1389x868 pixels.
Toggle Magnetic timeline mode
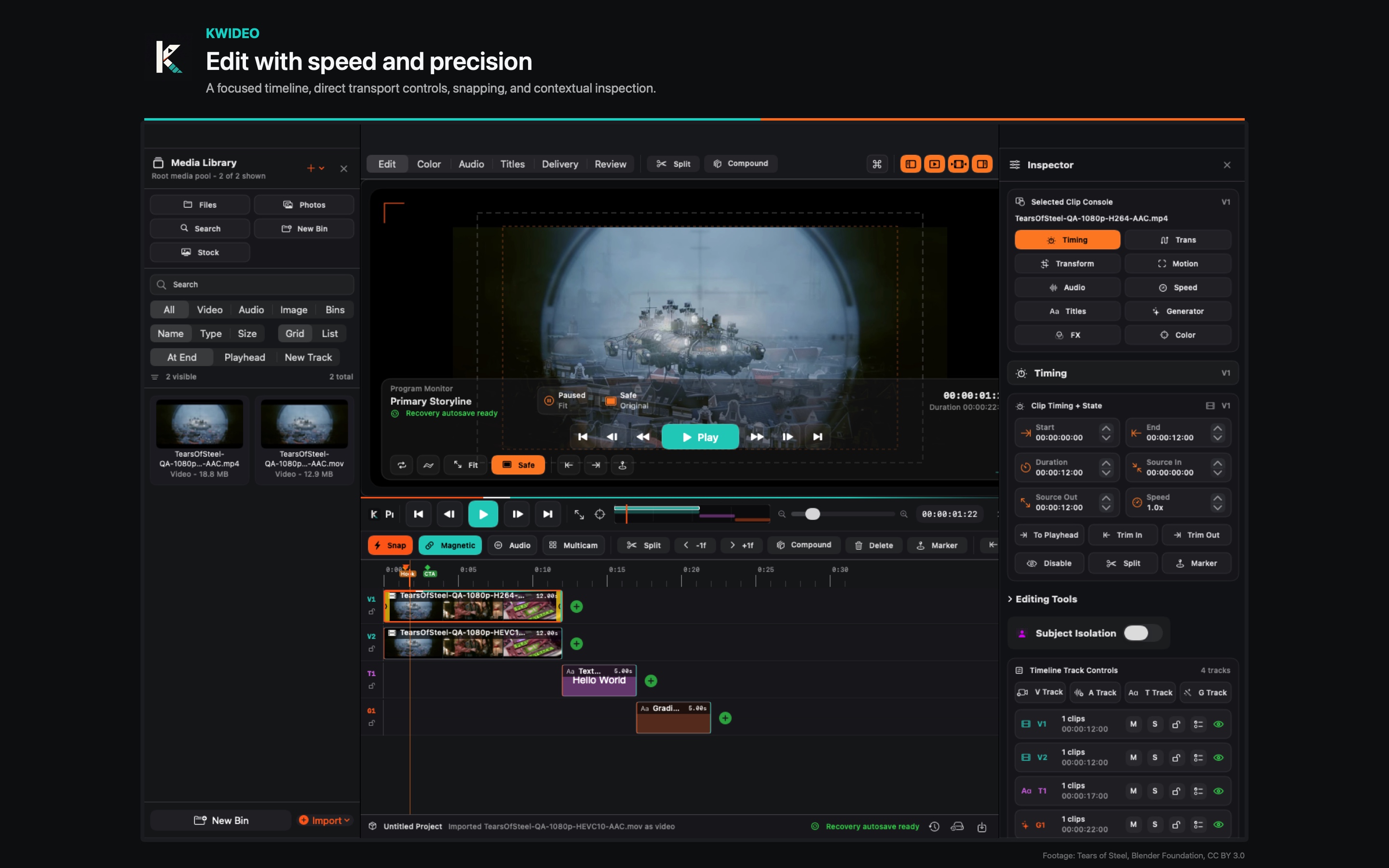(x=450, y=545)
